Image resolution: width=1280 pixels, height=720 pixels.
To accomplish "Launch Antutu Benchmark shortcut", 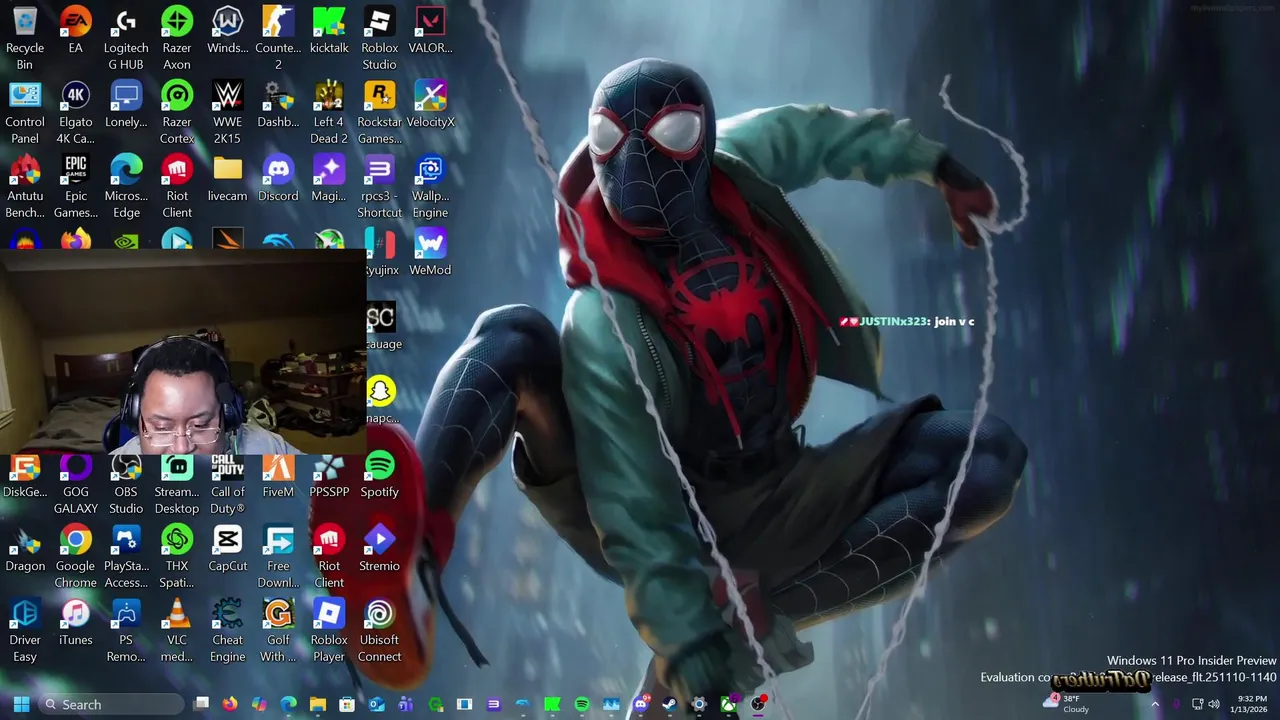I will click(25, 187).
